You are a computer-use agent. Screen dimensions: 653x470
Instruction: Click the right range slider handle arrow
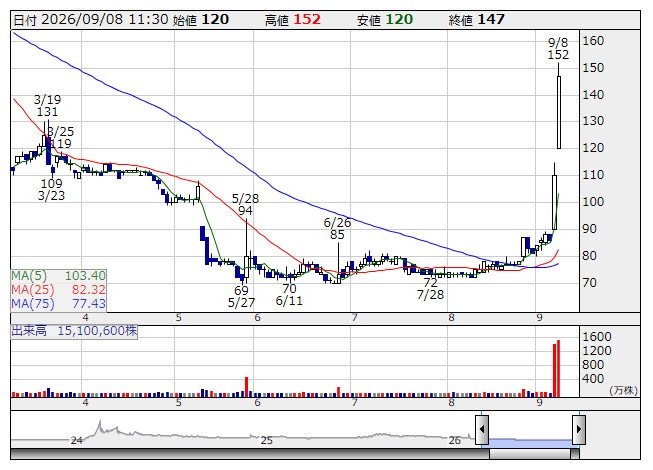579,429
